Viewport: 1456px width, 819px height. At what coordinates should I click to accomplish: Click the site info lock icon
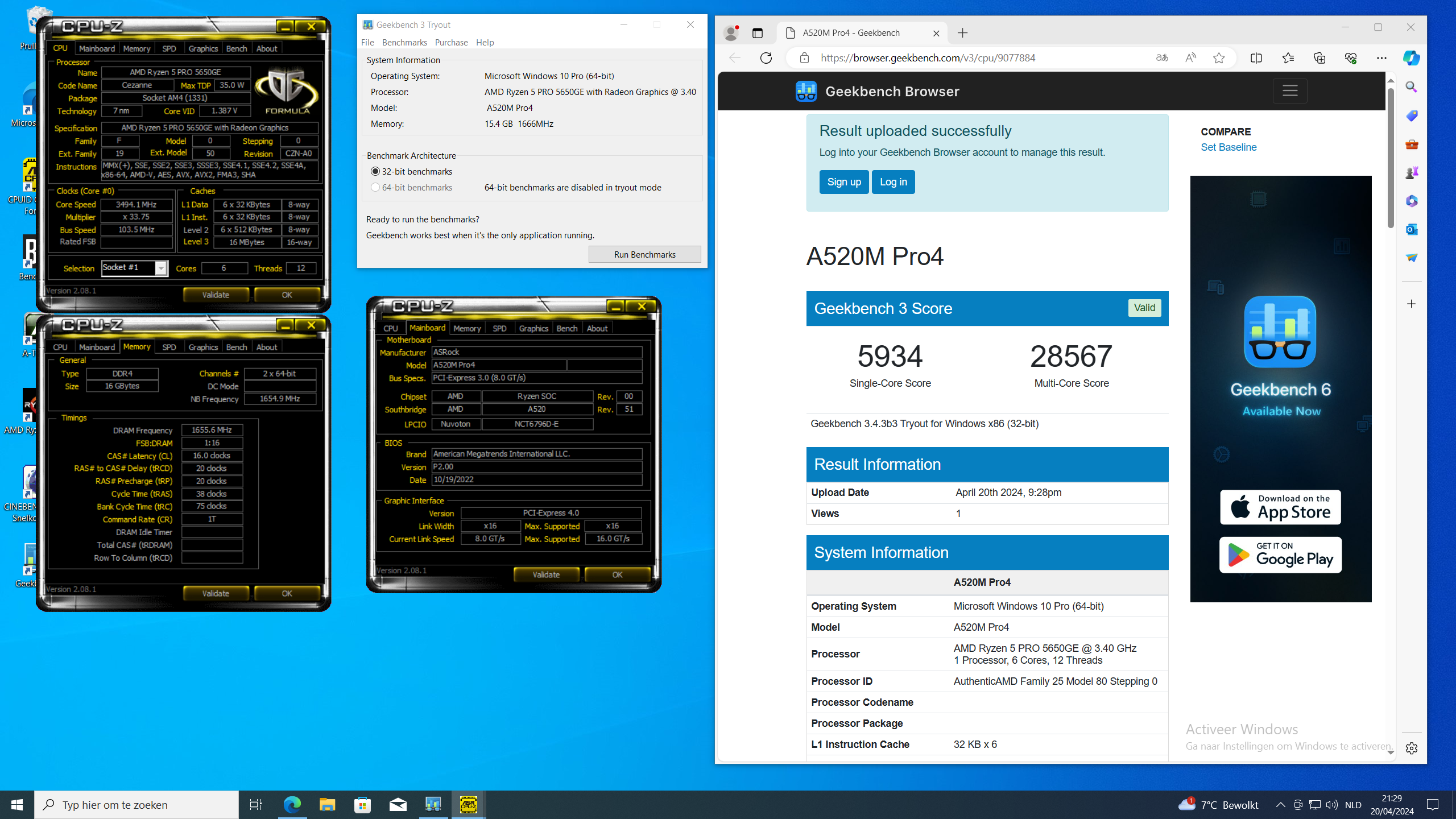click(x=804, y=58)
